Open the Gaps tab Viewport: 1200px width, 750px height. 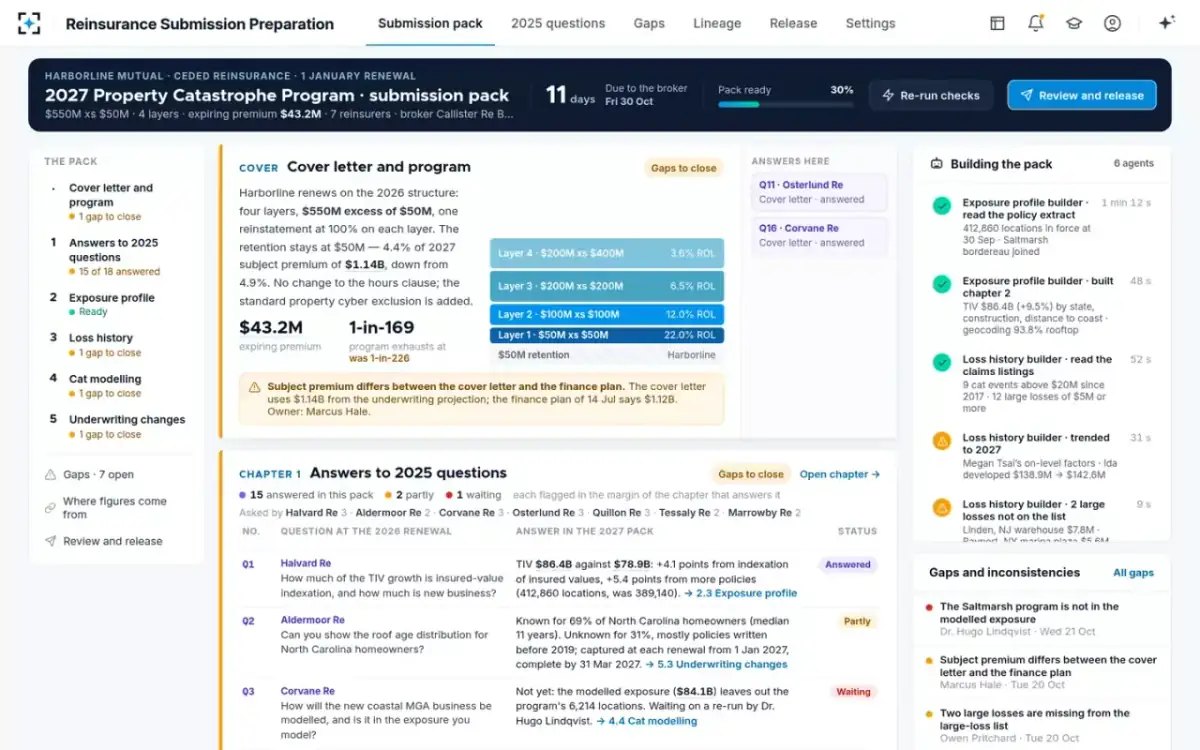[649, 23]
